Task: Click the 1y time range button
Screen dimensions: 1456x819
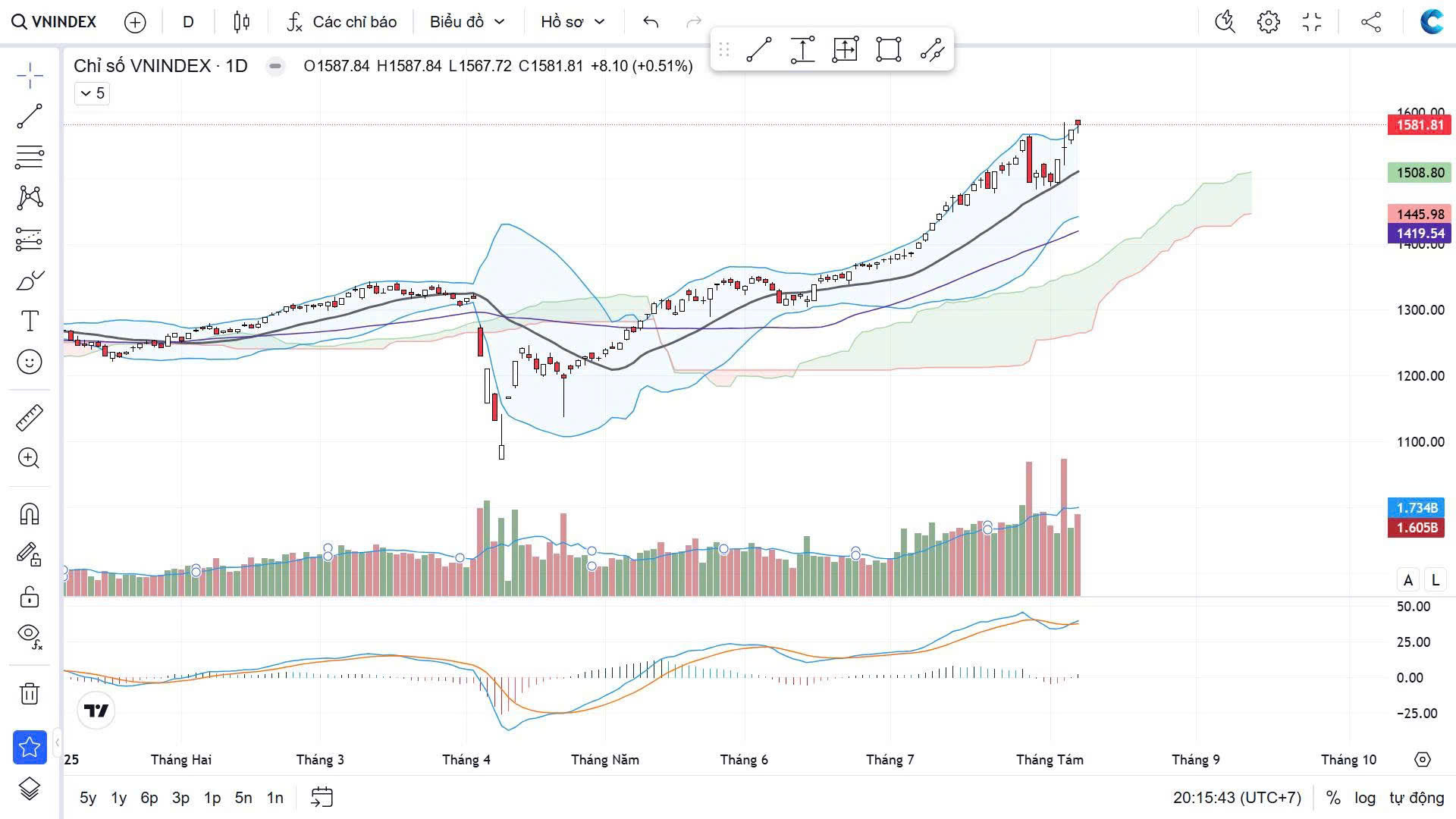Action: pyautogui.click(x=119, y=798)
